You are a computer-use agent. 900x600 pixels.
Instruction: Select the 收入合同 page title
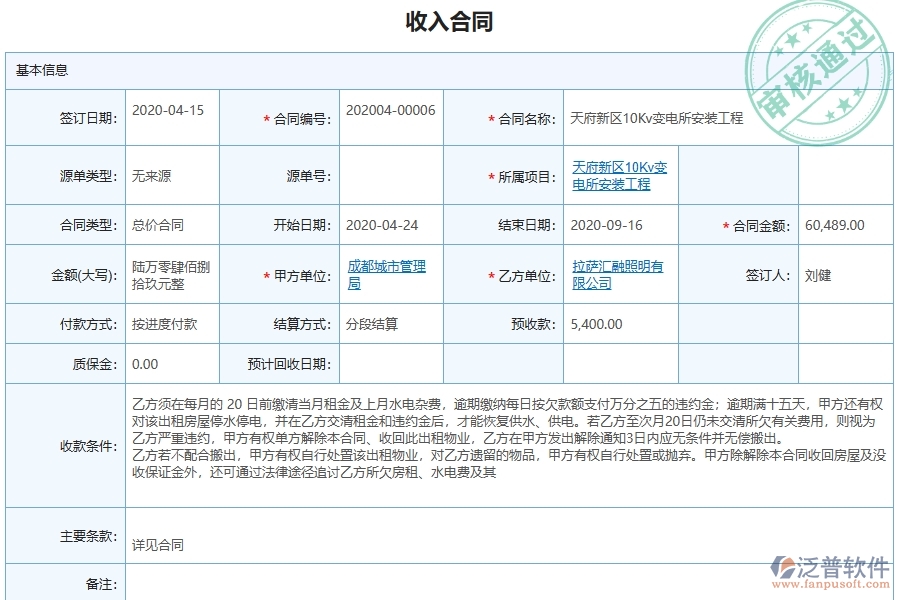pyautogui.click(x=449, y=19)
